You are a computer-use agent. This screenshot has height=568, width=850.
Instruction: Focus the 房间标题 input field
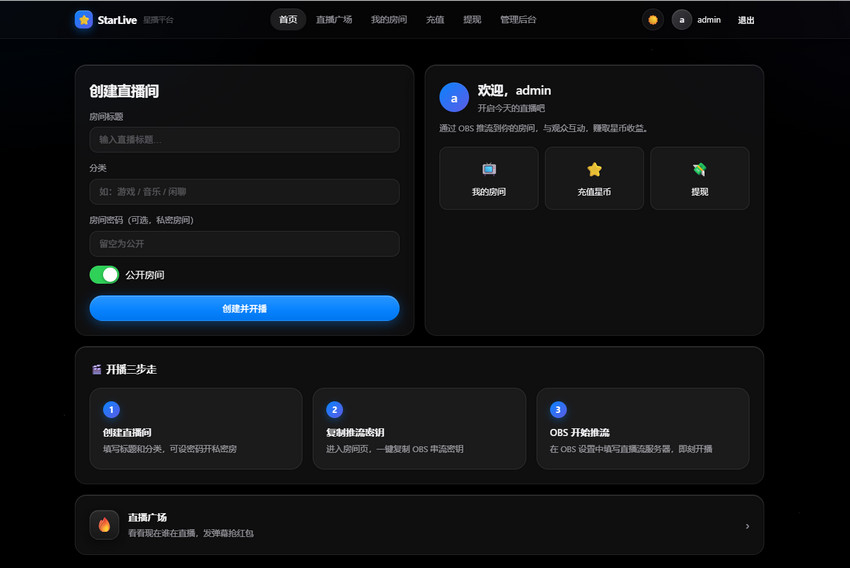(244, 140)
